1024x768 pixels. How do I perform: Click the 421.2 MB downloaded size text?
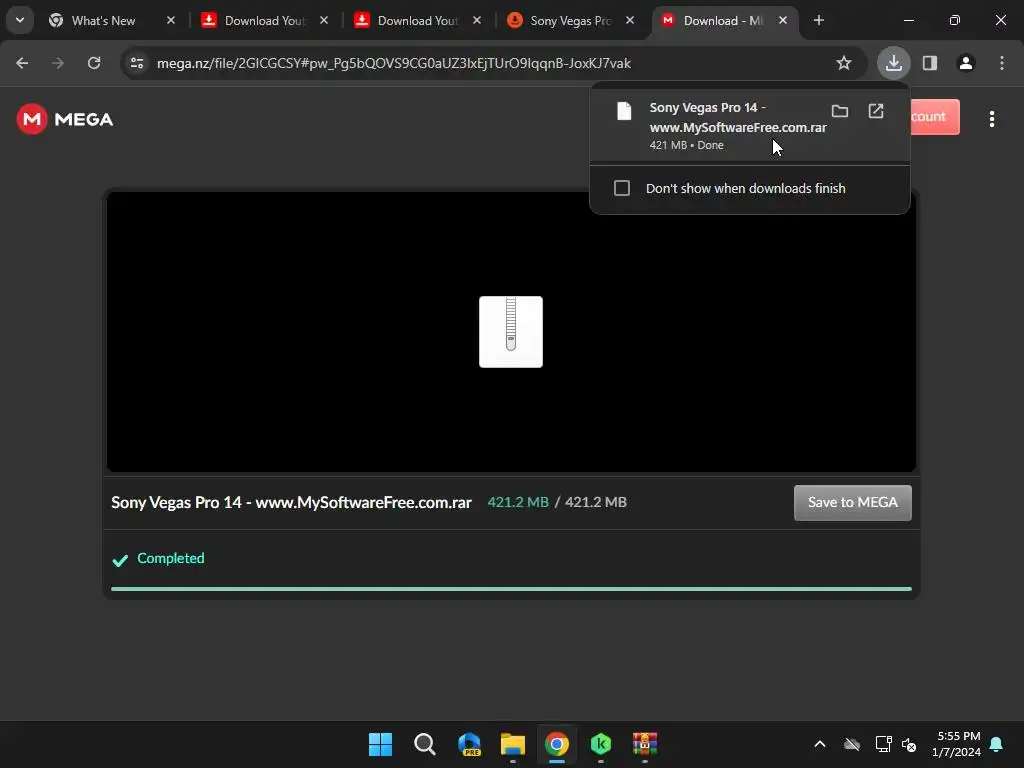click(x=518, y=502)
